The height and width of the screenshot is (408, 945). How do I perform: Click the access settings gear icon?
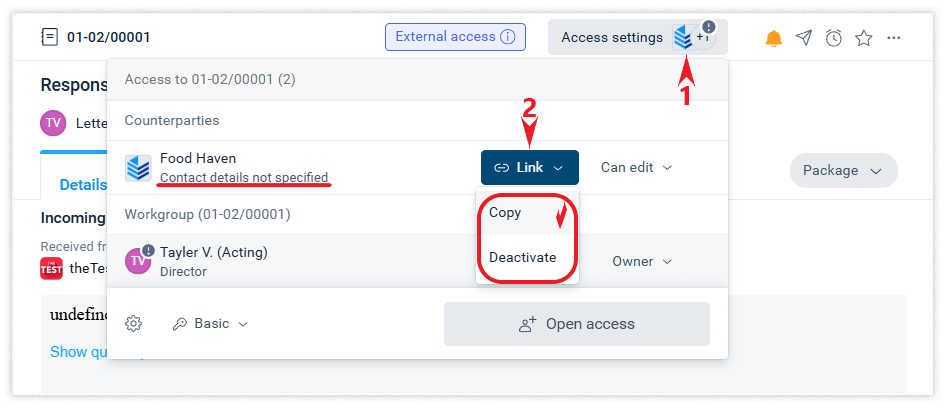[134, 324]
